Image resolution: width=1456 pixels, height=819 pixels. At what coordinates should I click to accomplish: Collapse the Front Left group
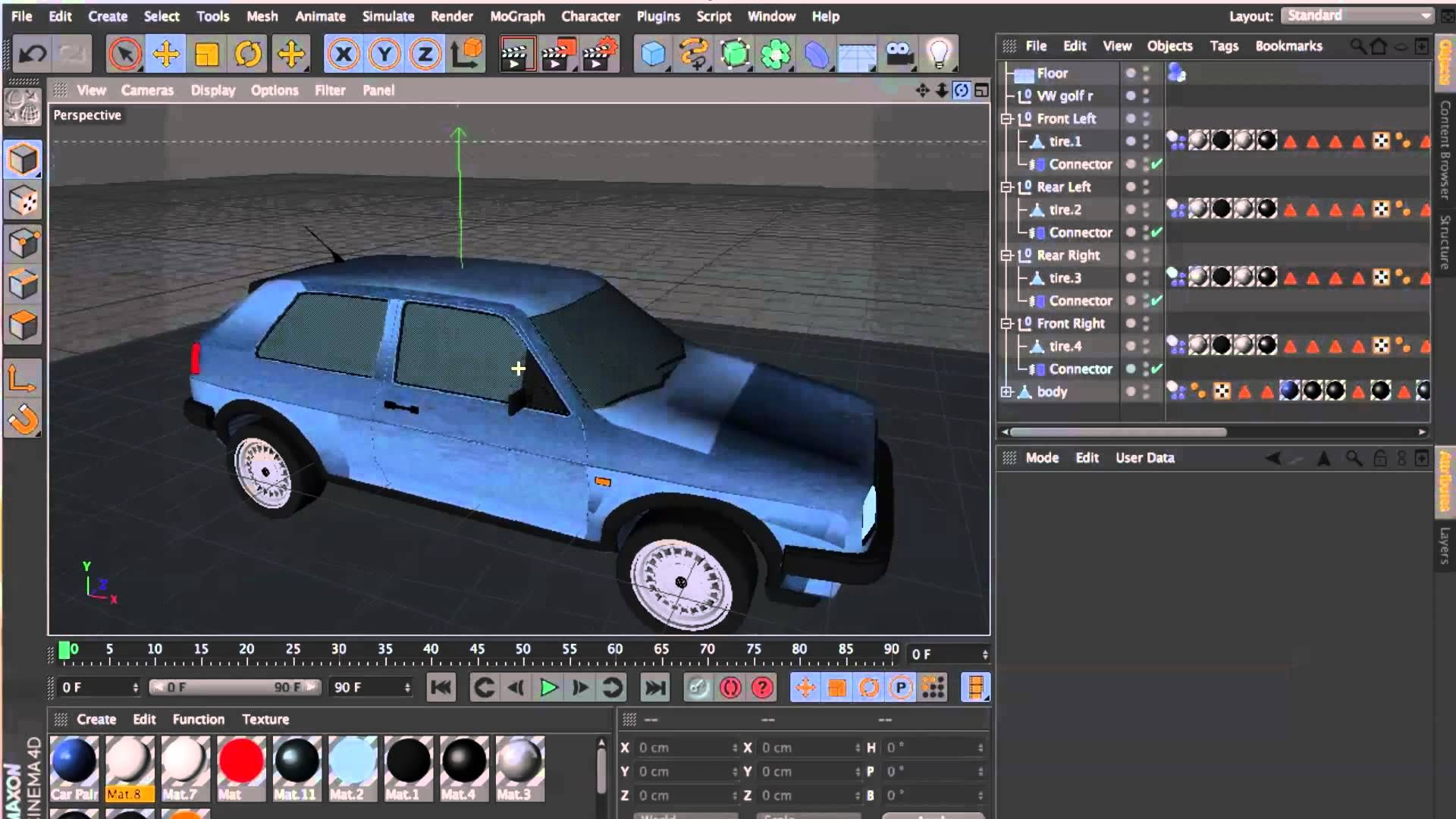coord(1006,119)
